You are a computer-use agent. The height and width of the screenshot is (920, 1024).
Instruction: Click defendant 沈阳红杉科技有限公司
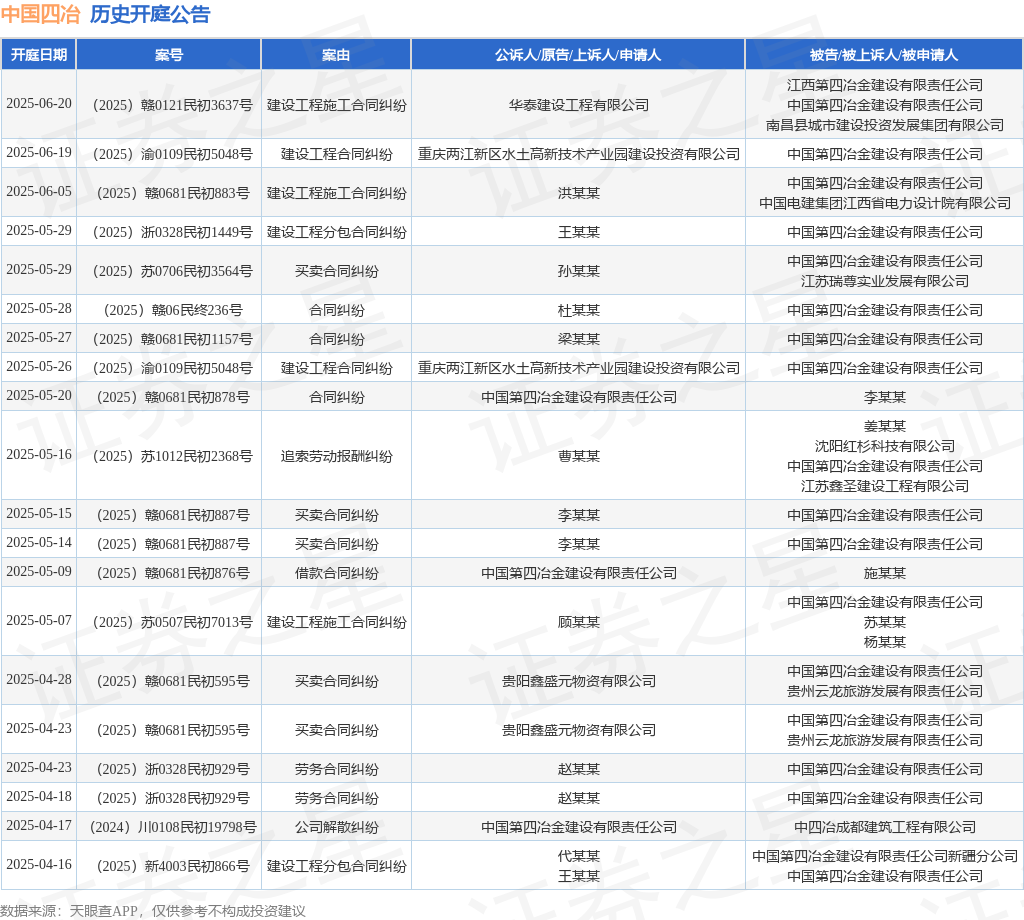pyautogui.click(x=884, y=446)
